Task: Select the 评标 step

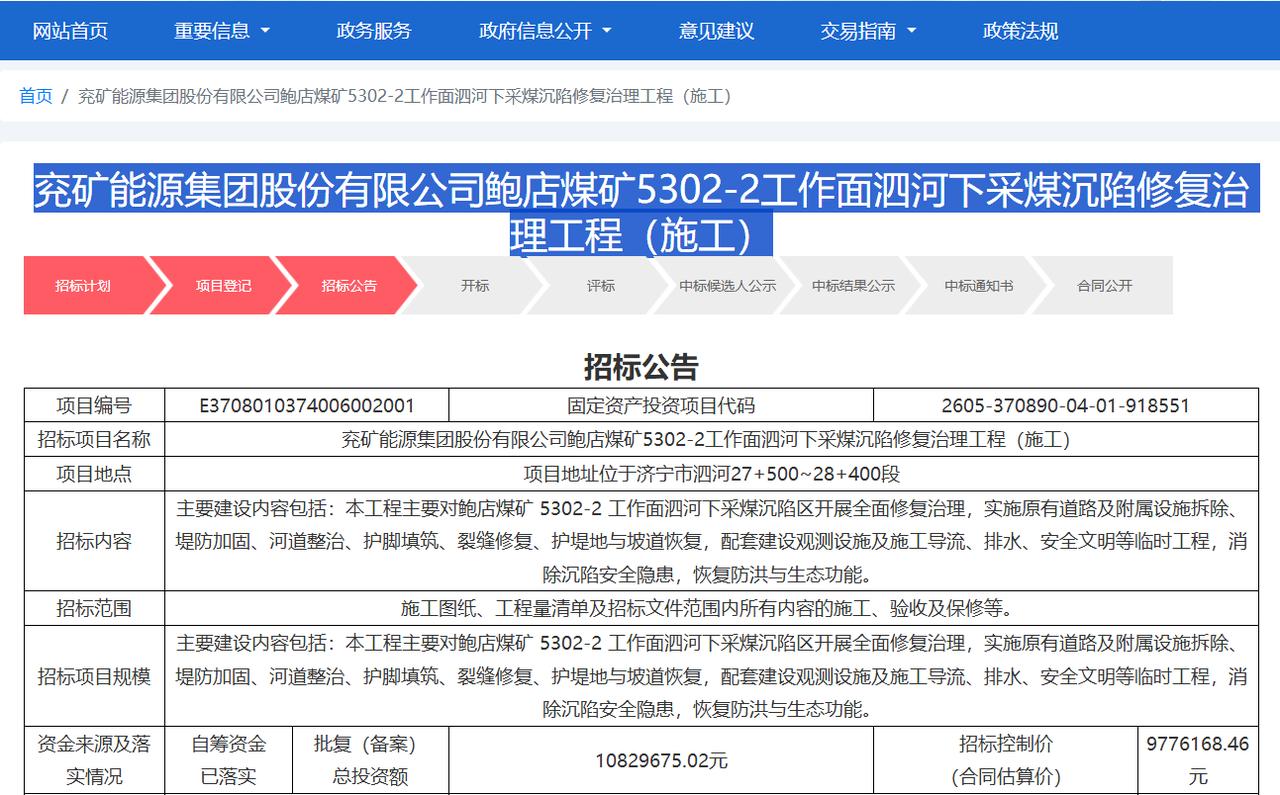Action: [x=601, y=286]
